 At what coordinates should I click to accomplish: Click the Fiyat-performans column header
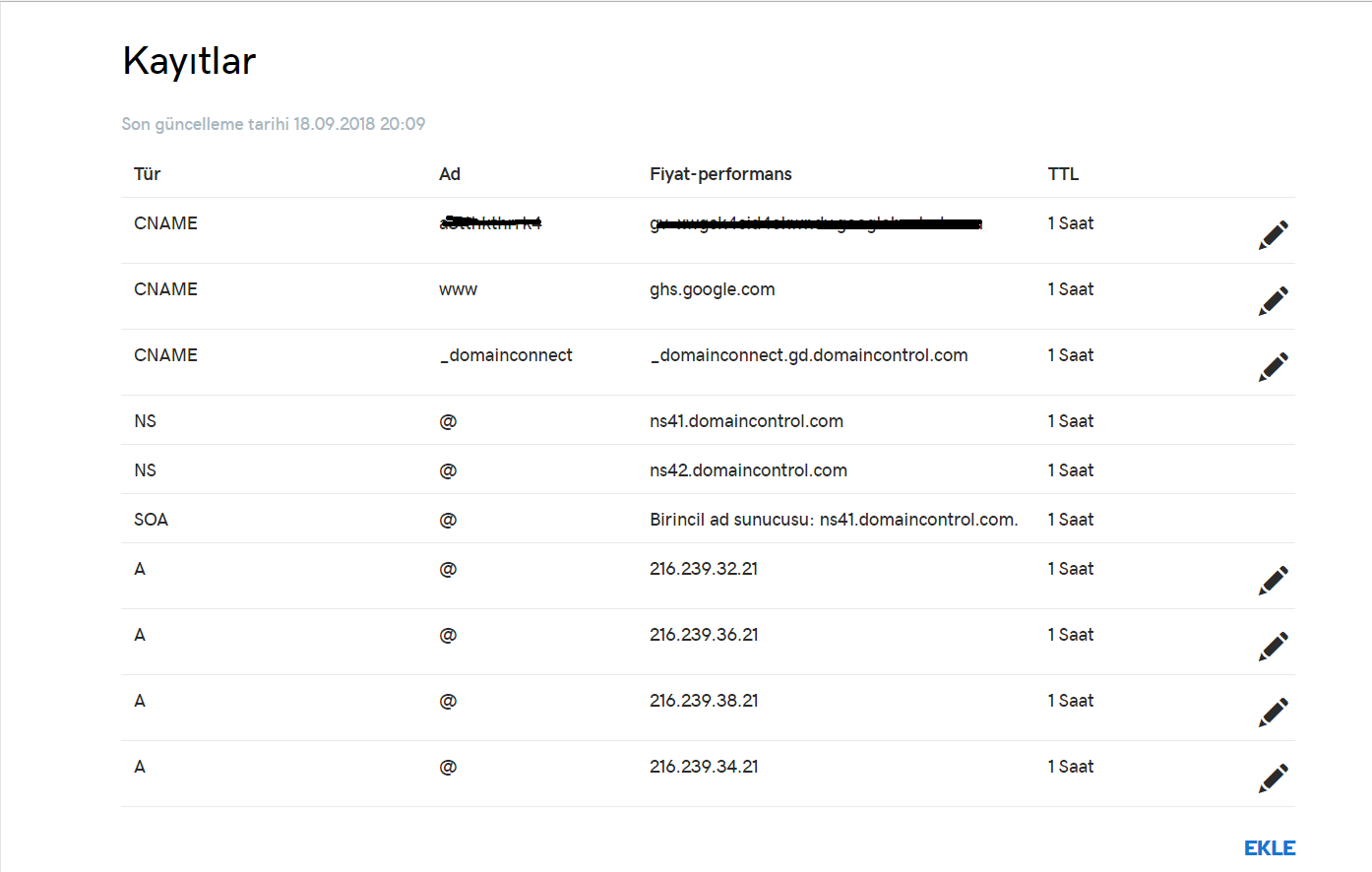(720, 174)
